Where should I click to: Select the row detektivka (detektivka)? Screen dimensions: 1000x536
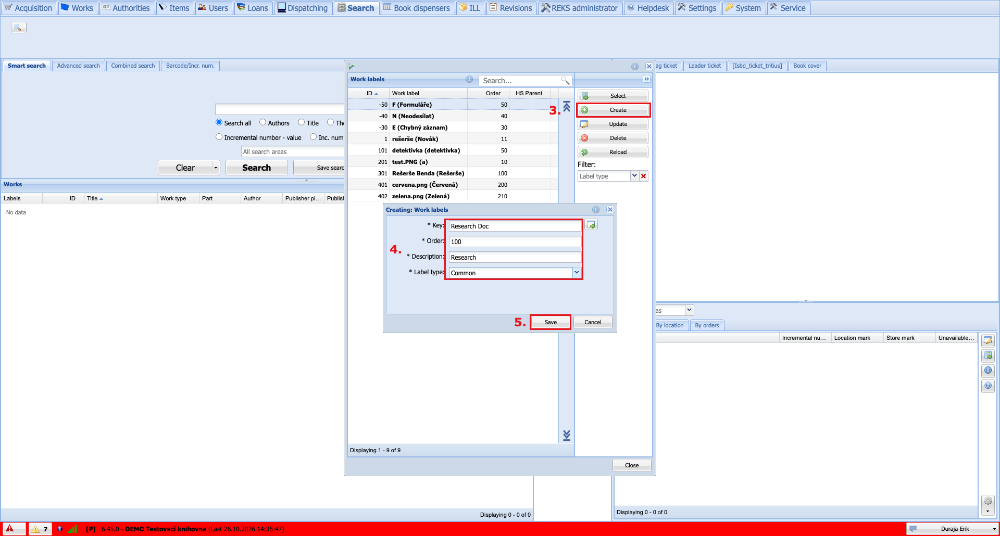pyautogui.click(x=453, y=150)
